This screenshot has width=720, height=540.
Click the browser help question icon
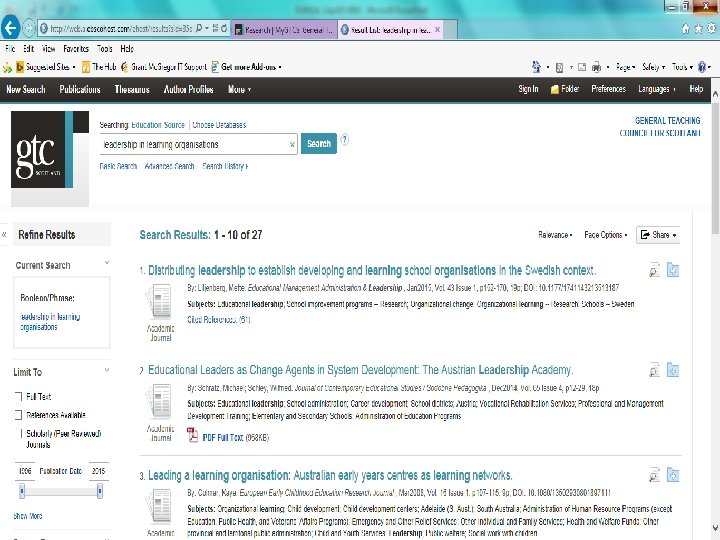point(701,67)
